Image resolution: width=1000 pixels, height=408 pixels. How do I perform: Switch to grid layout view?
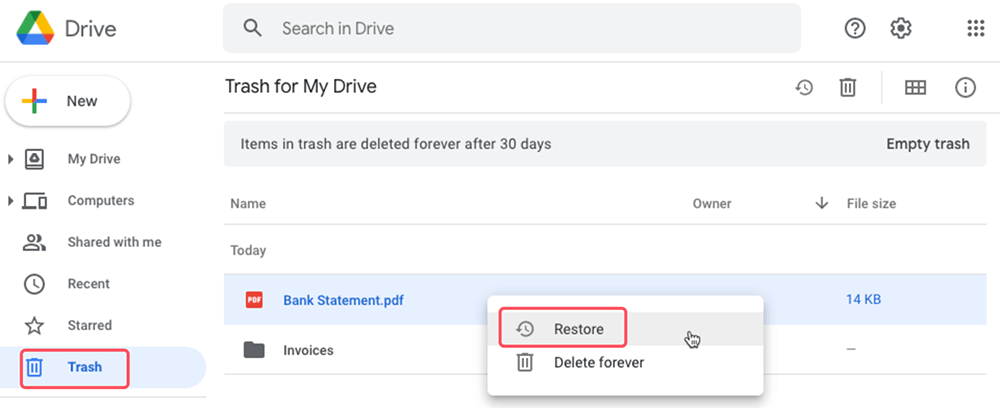click(915, 87)
